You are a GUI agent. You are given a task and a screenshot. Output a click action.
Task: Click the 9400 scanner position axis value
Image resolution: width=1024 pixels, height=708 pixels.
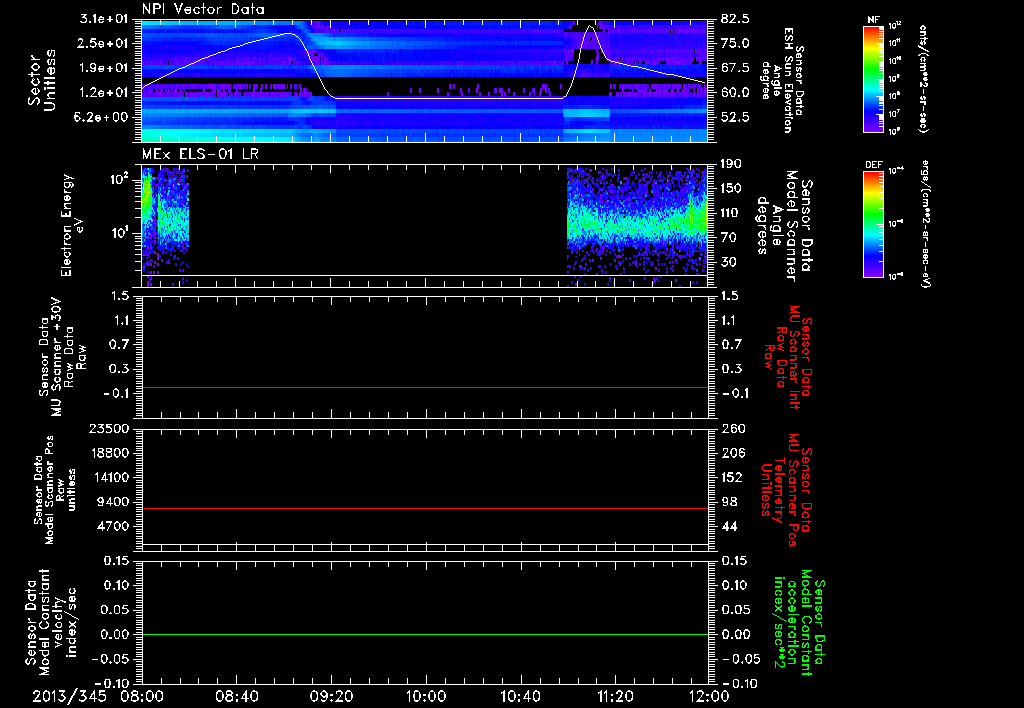112,502
